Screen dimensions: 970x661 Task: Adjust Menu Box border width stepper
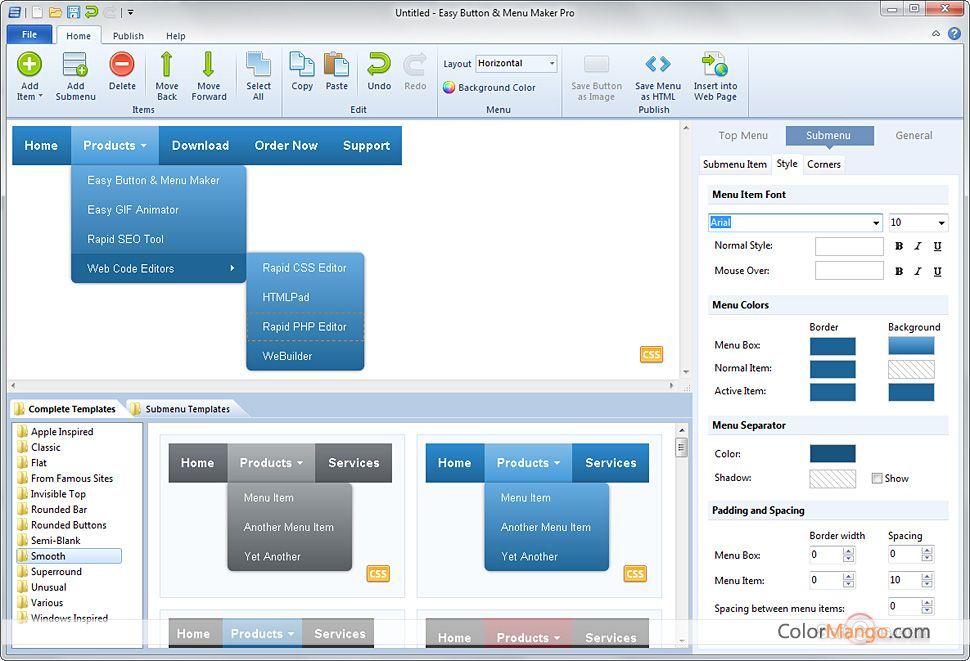[849, 555]
